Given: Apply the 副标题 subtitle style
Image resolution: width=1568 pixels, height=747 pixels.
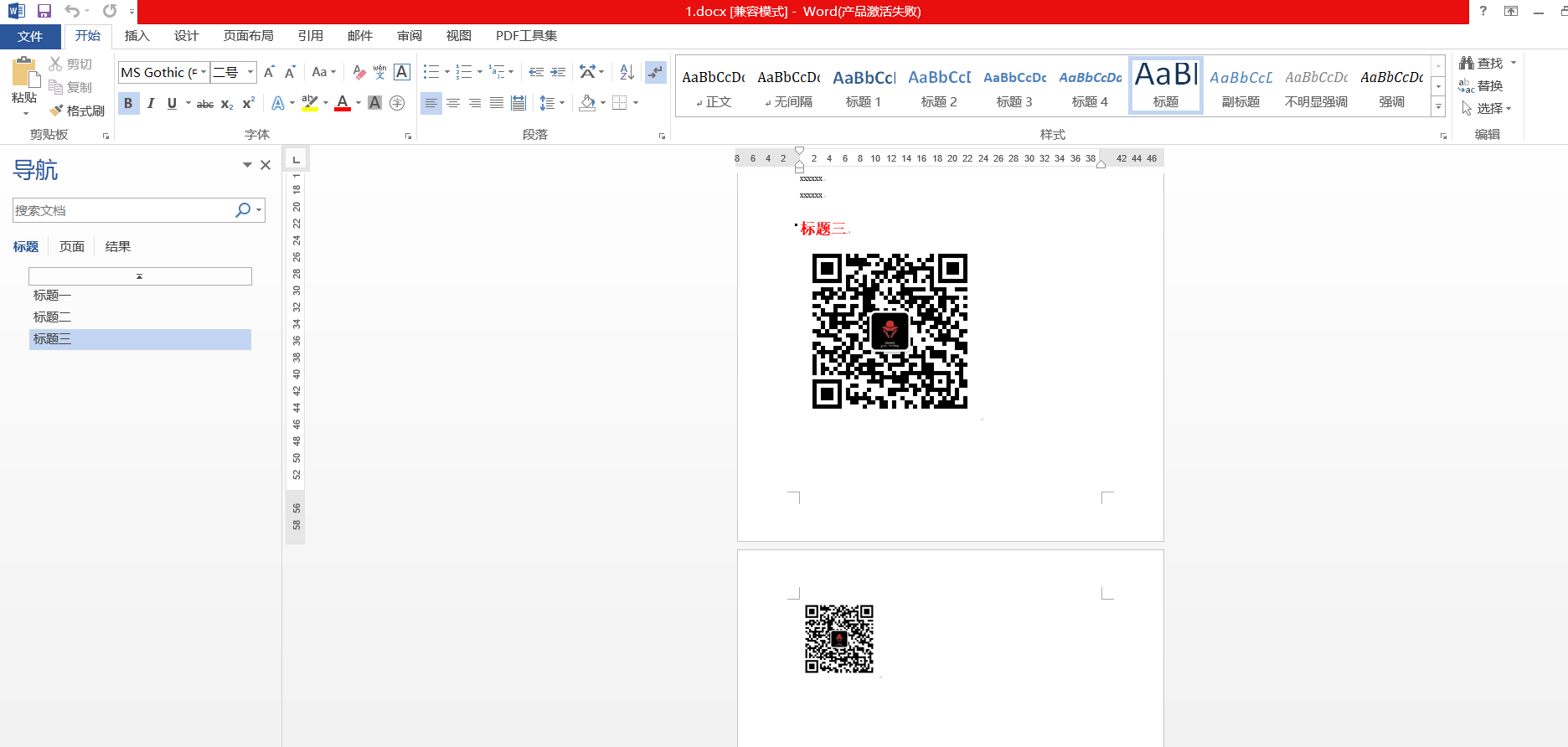Looking at the screenshot, I should [x=1240, y=86].
